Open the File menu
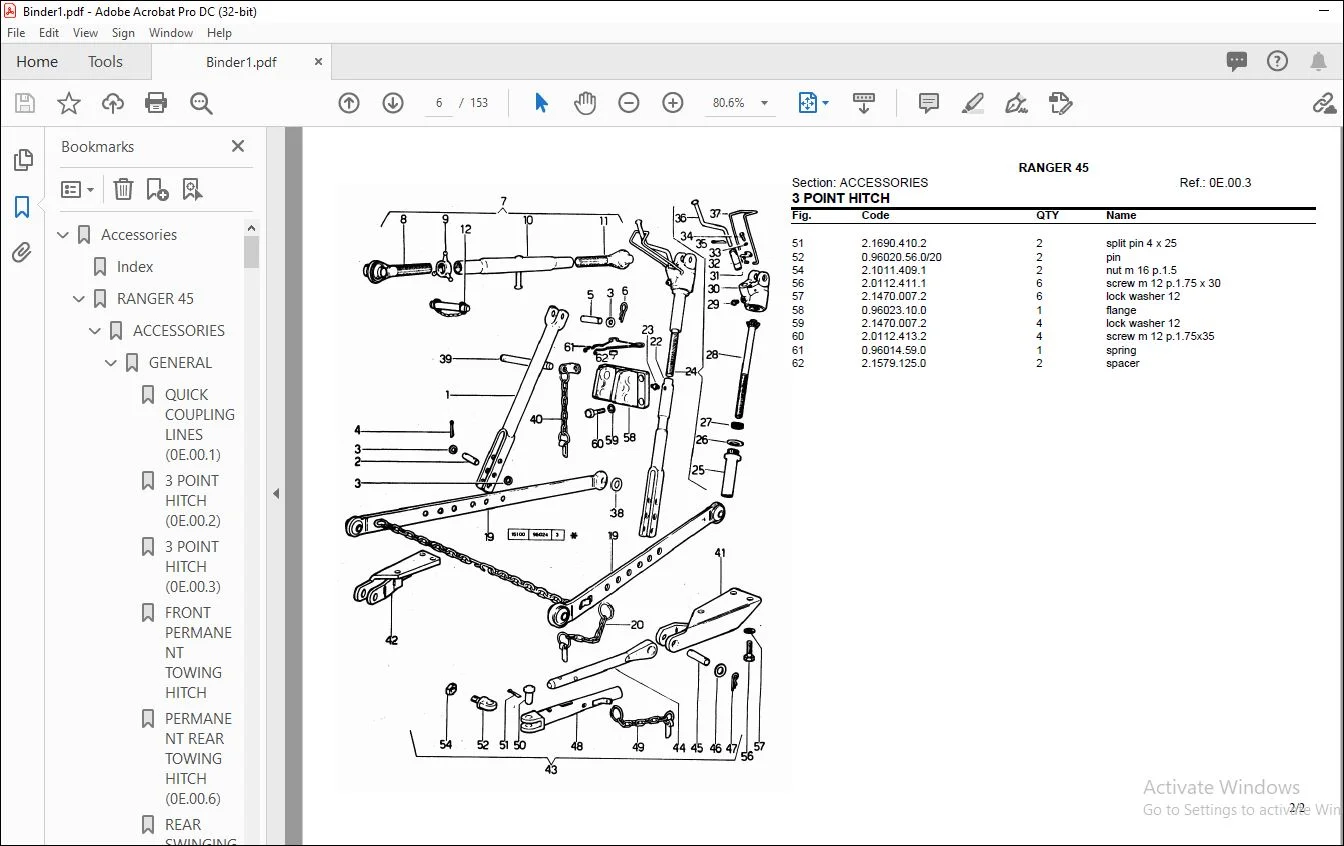1344x846 pixels. (16, 33)
